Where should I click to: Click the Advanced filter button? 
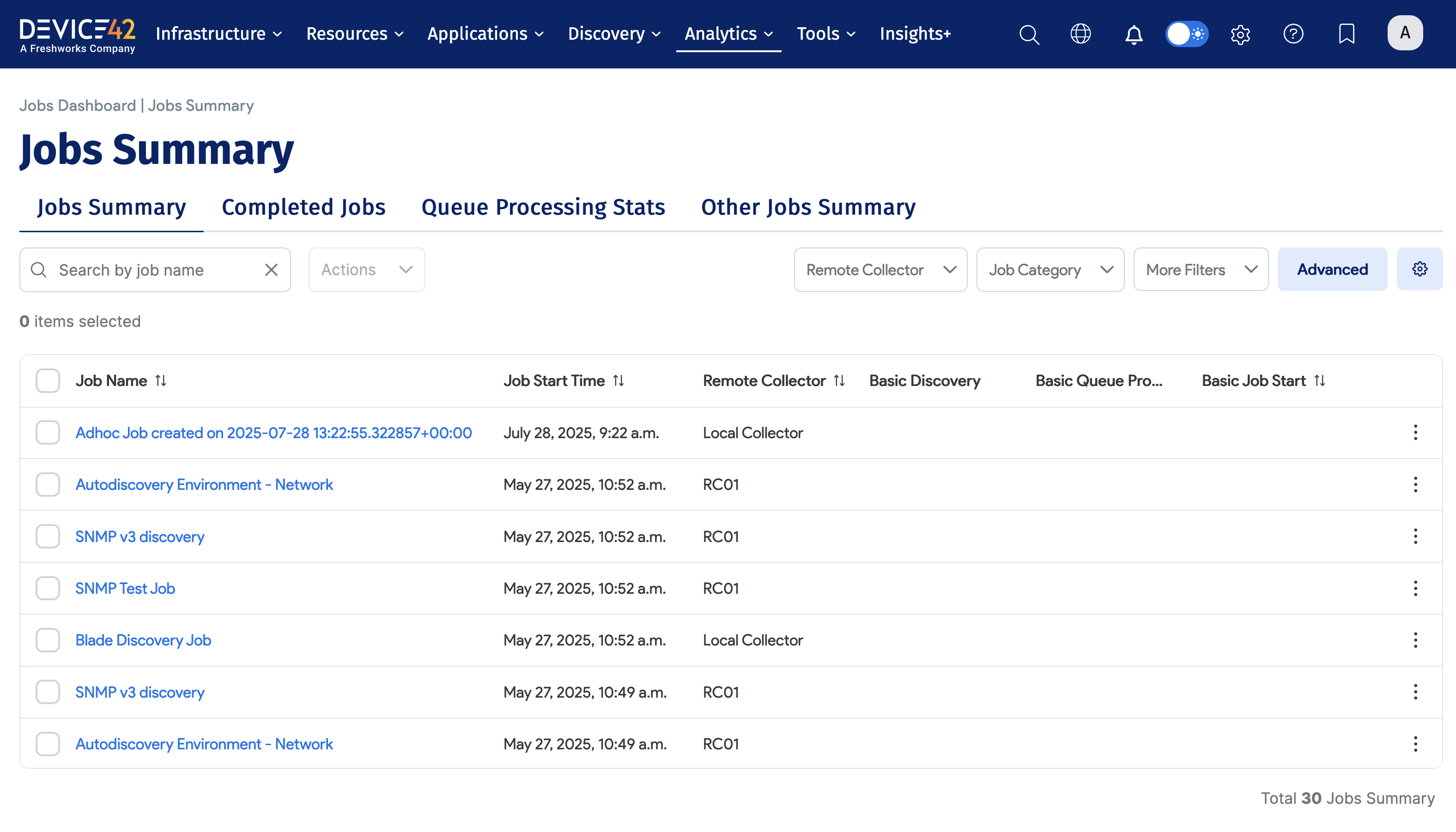(x=1332, y=269)
